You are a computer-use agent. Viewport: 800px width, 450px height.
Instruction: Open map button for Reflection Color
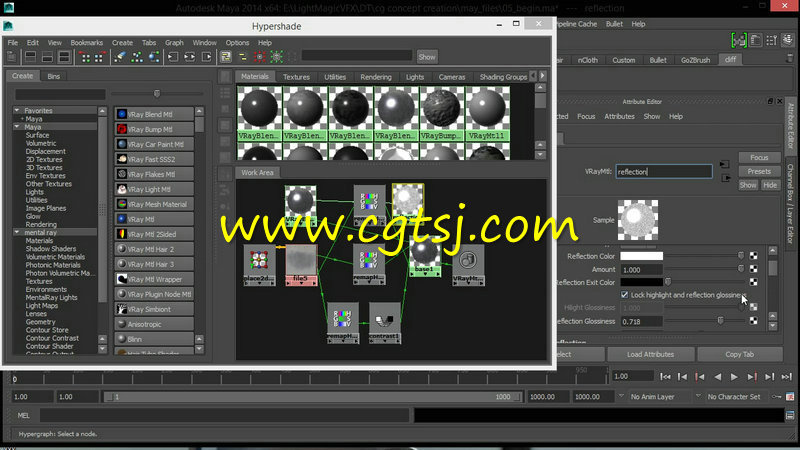pos(754,256)
